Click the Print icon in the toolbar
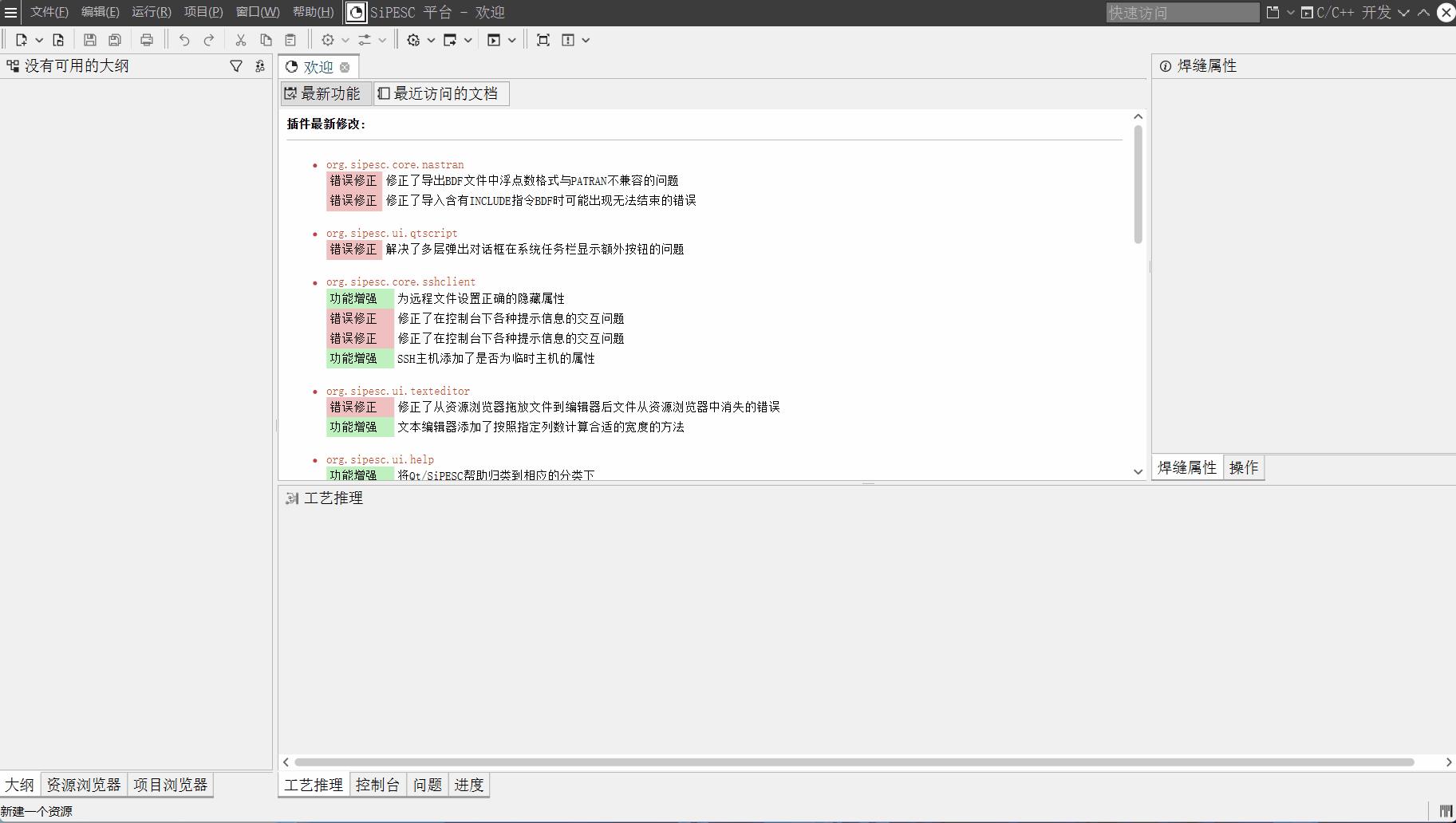Screen dimensions: 1456x823 point(147,40)
